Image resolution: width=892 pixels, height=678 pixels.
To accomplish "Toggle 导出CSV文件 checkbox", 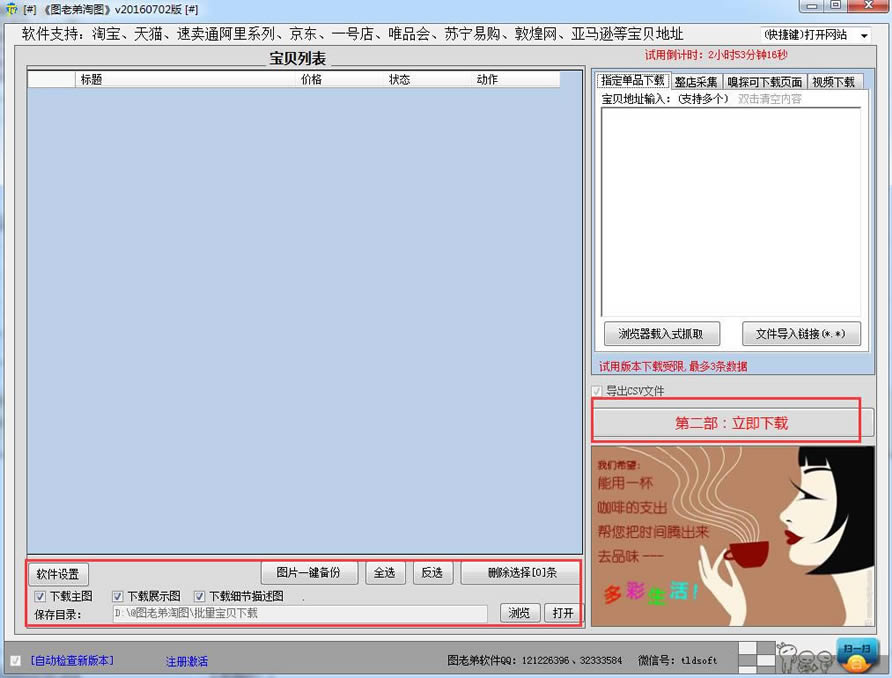I will (x=597, y=391).
